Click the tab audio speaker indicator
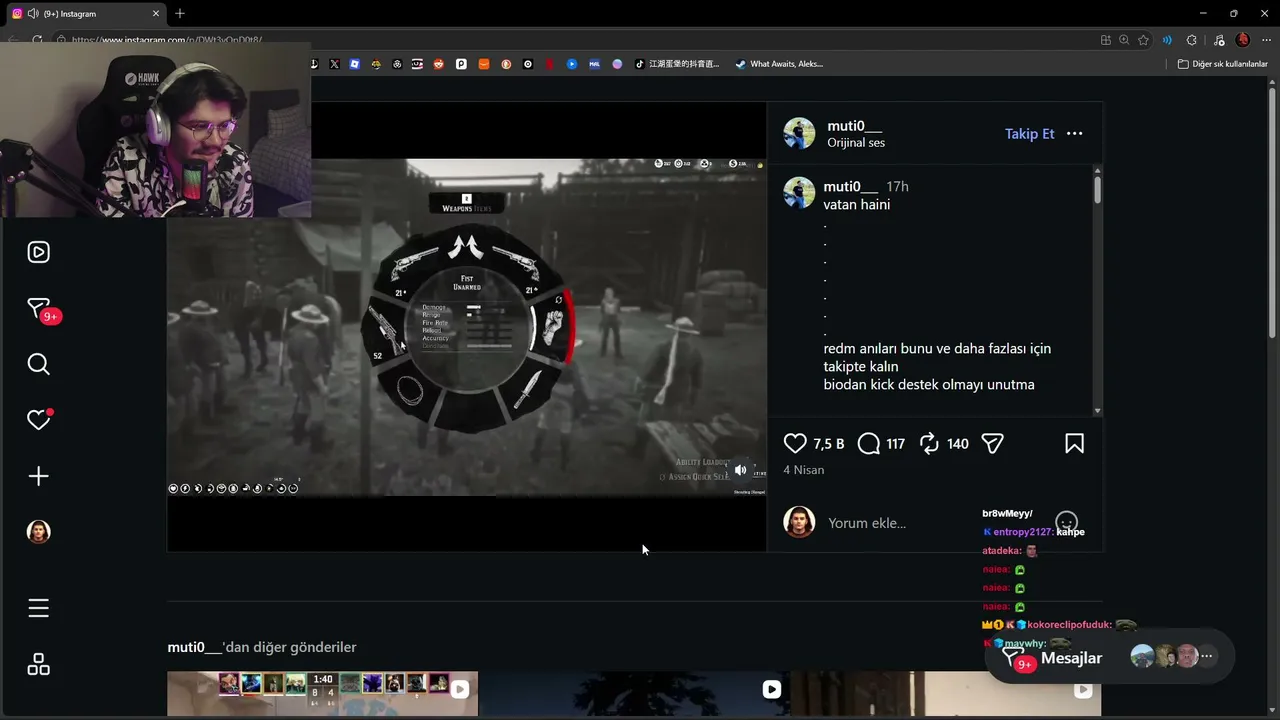This screenshot has height=720, width=1280. point(33,14)
